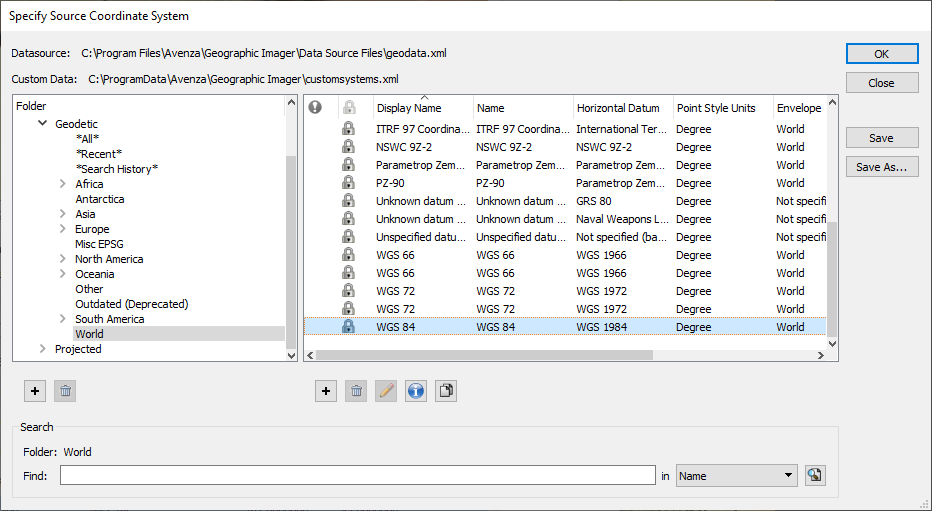The width and height of the screenshot is (932, 511).
Task: Select the *All* folder
Action: [x=87, y=139]
